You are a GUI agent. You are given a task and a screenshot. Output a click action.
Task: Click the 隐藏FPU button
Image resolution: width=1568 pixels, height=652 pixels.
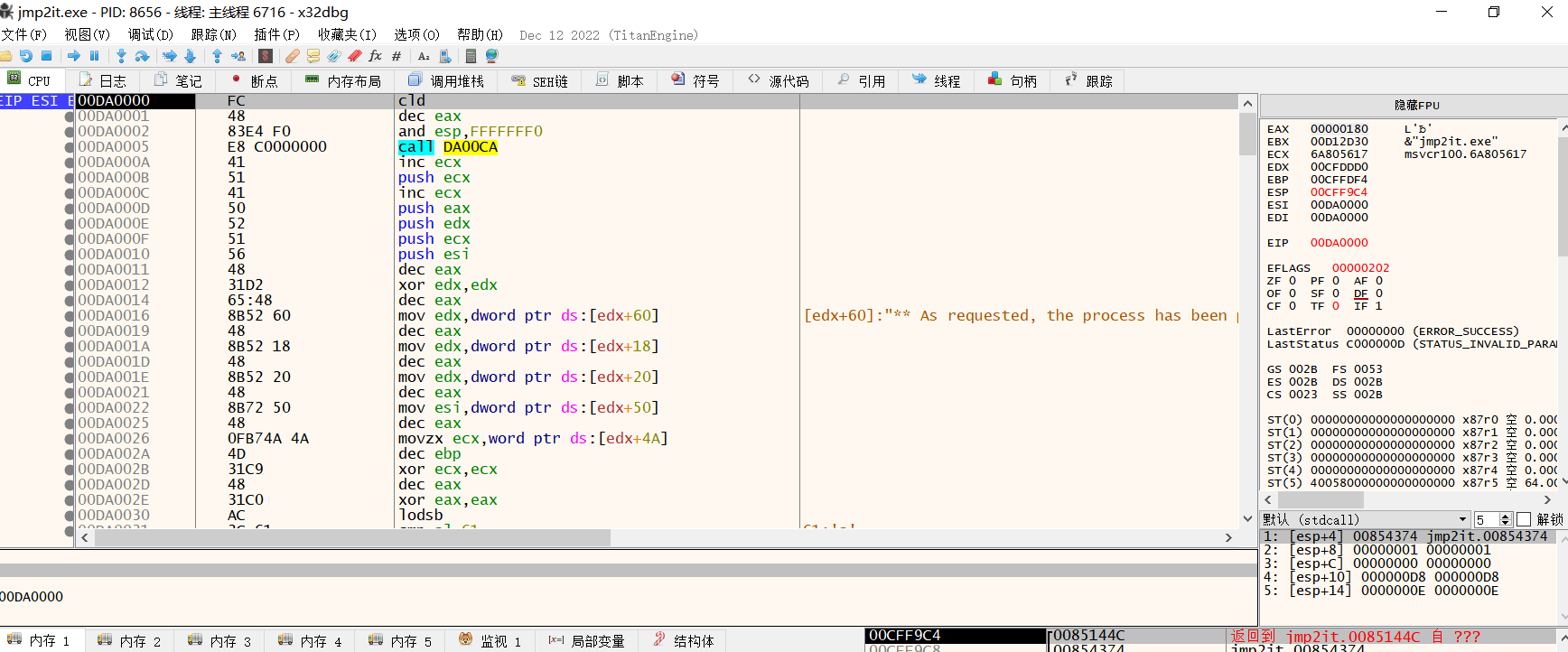[1414, 106]
